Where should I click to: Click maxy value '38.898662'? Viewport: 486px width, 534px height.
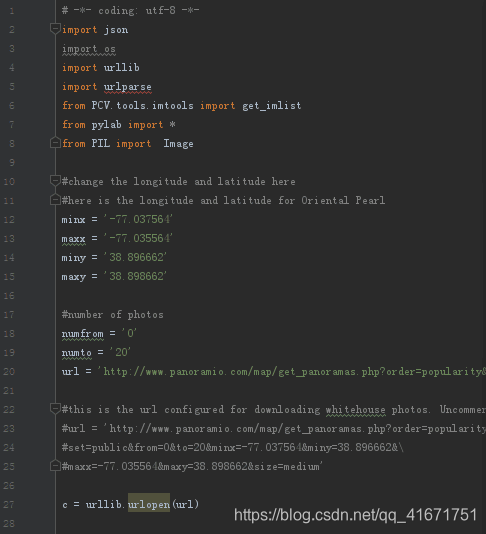135,276
